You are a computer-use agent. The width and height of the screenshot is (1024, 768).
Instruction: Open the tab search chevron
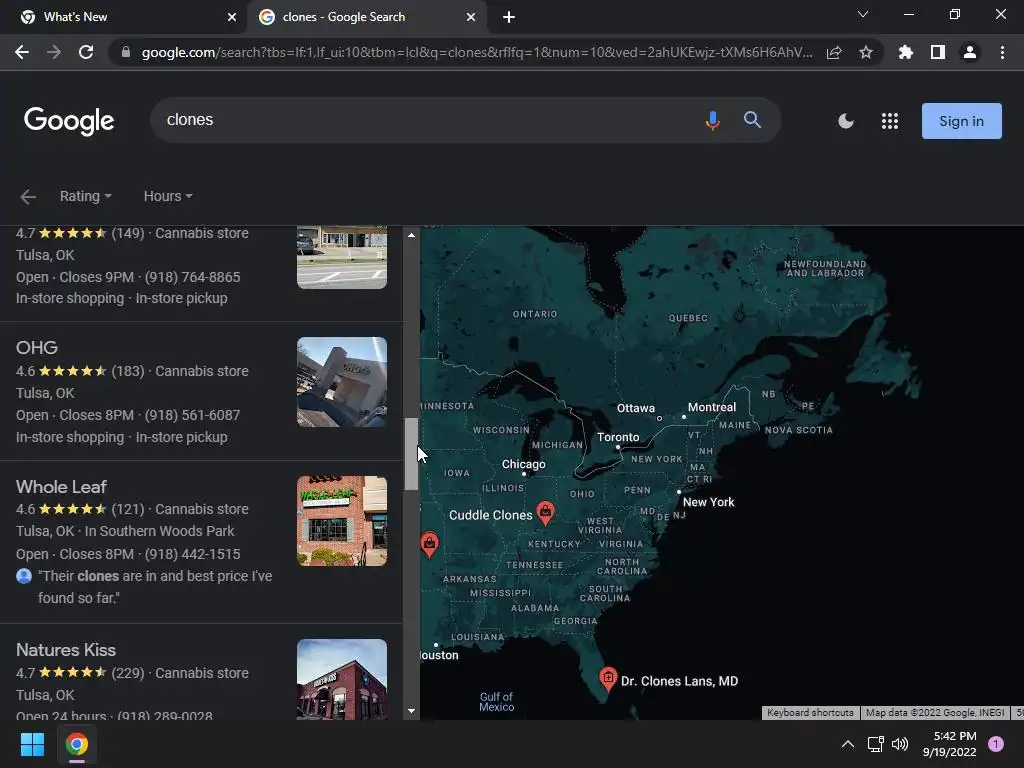point(863,14)
